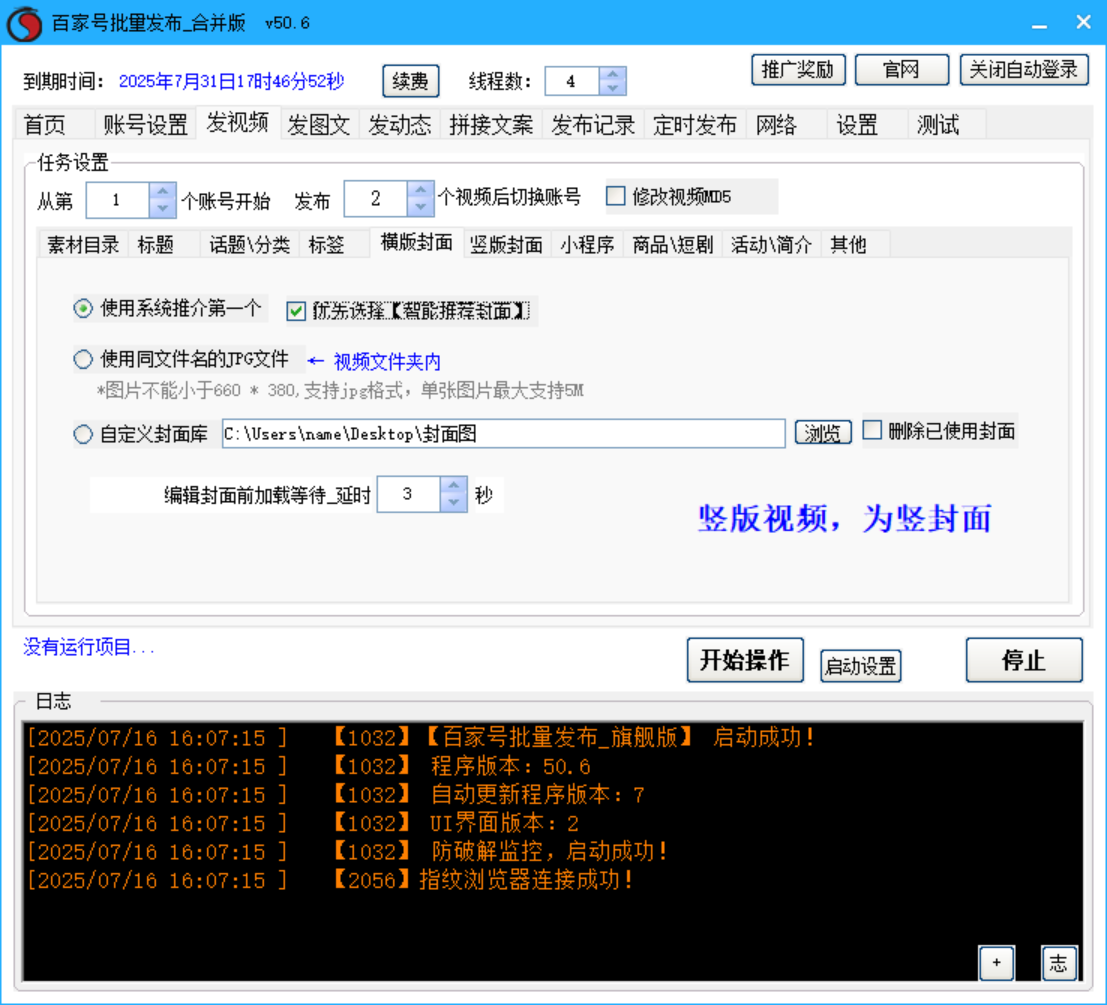Click the 指纹浏览器连接成功 log line
This screenshot has width=1107, height=1005.
coord(329,880)
